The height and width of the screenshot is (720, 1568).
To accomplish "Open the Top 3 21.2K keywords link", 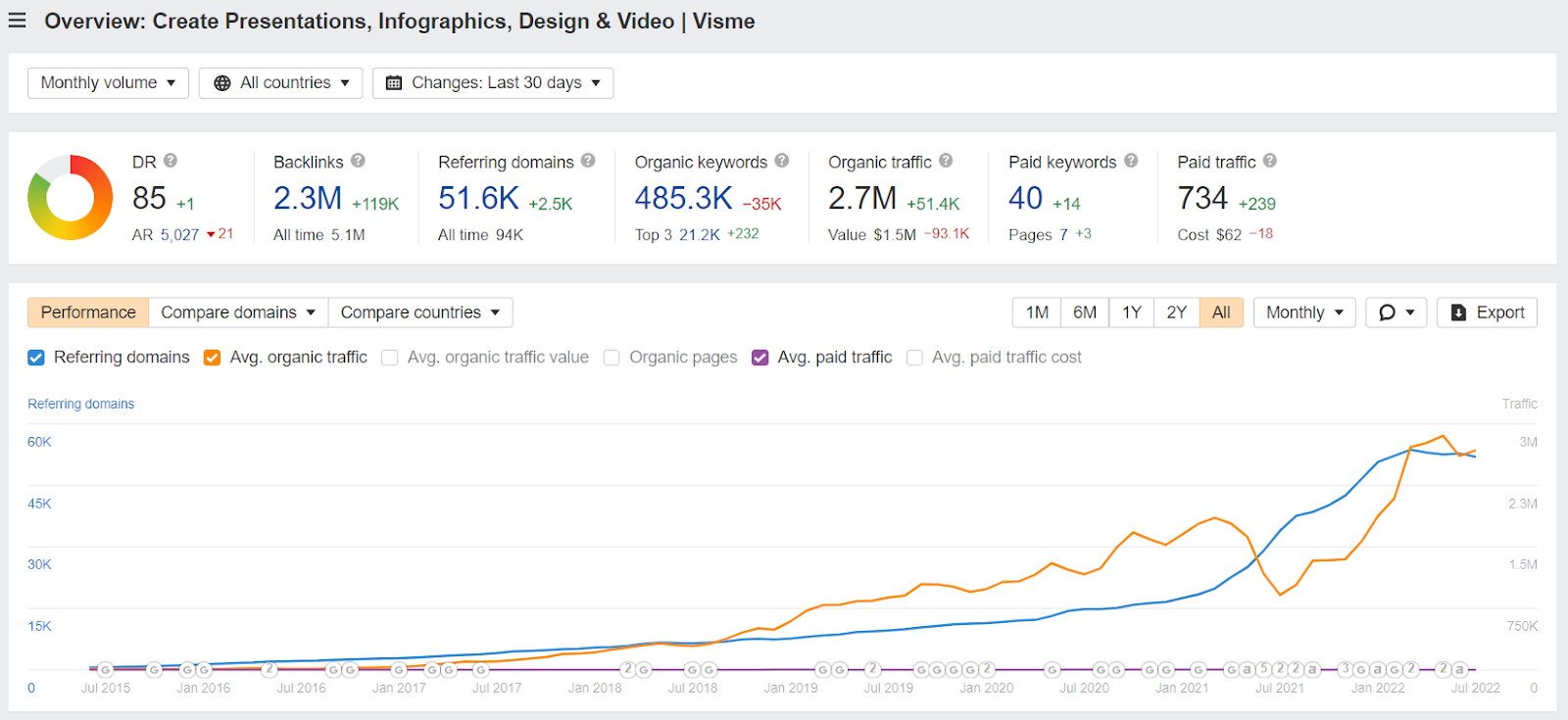I will [x=699, y=235].
